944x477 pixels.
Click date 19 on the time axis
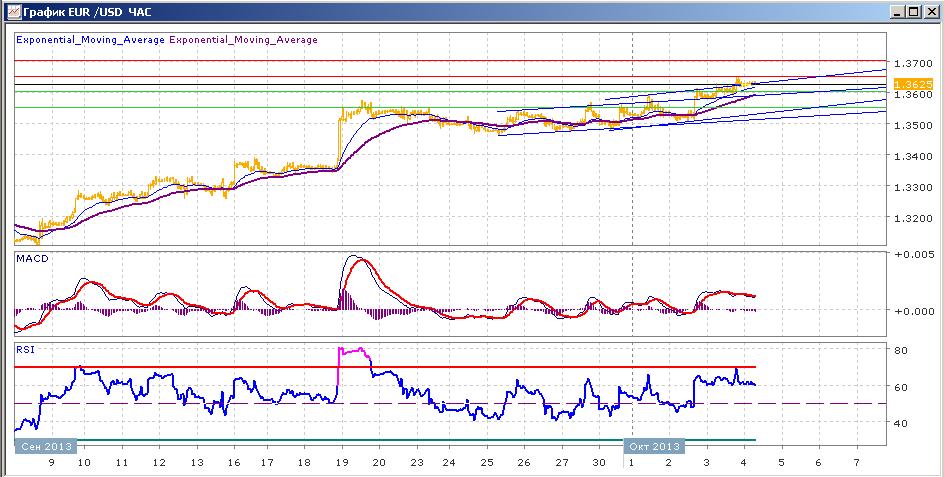click(x=341, y=463)
